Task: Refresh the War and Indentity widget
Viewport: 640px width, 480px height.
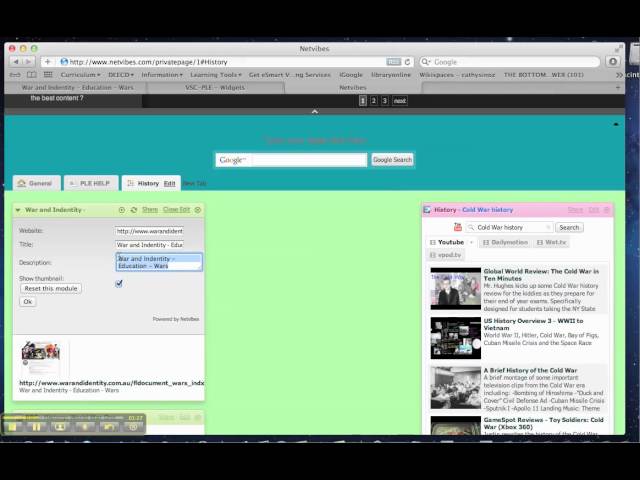Action: [x=134, y=210]
